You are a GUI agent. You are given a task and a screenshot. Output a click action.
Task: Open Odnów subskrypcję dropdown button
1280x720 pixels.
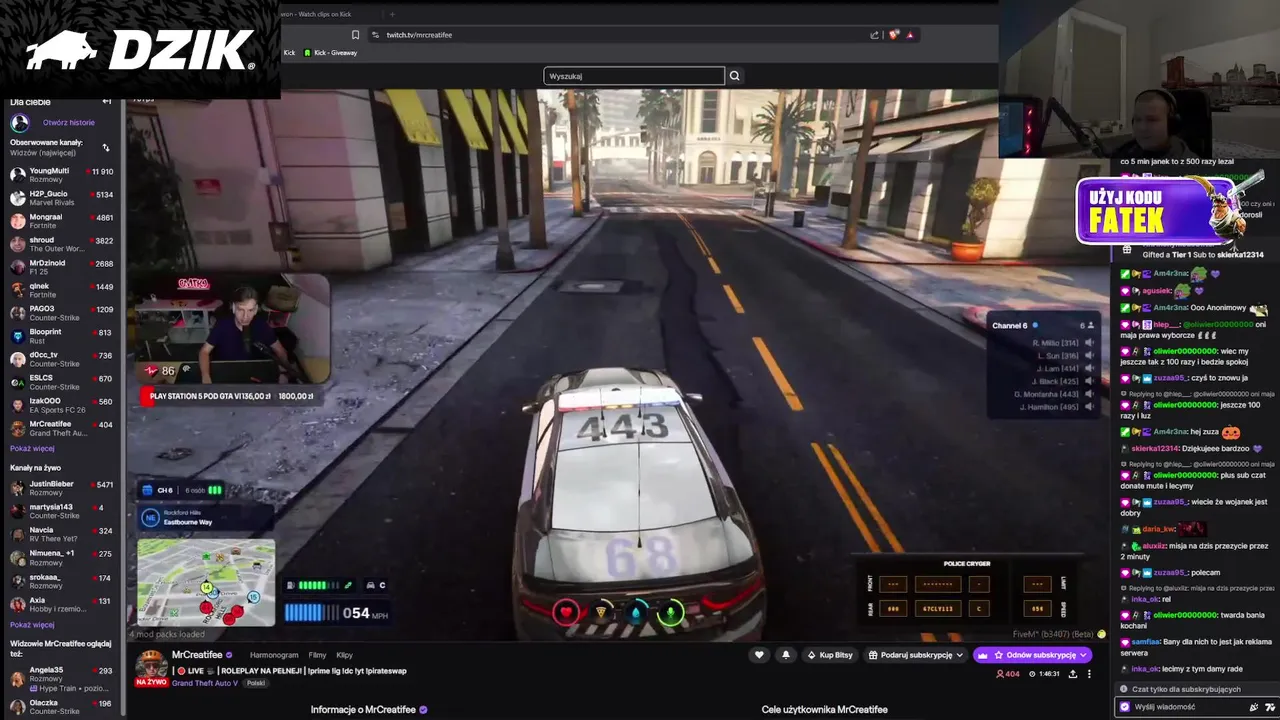coord(1032,655)
